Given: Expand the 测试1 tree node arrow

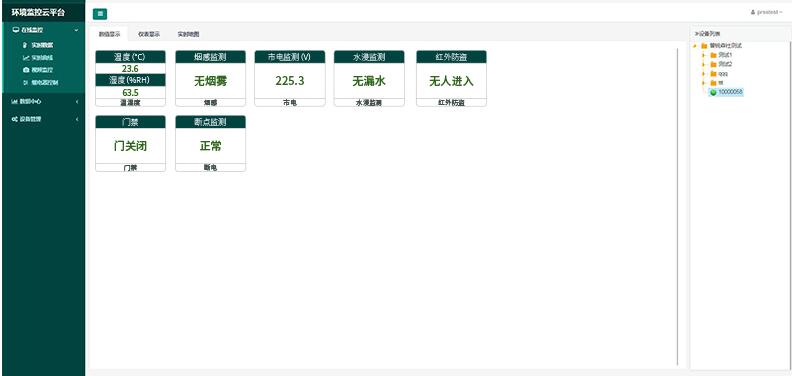Looking at the screenshot, I should [x=703, y=55].
